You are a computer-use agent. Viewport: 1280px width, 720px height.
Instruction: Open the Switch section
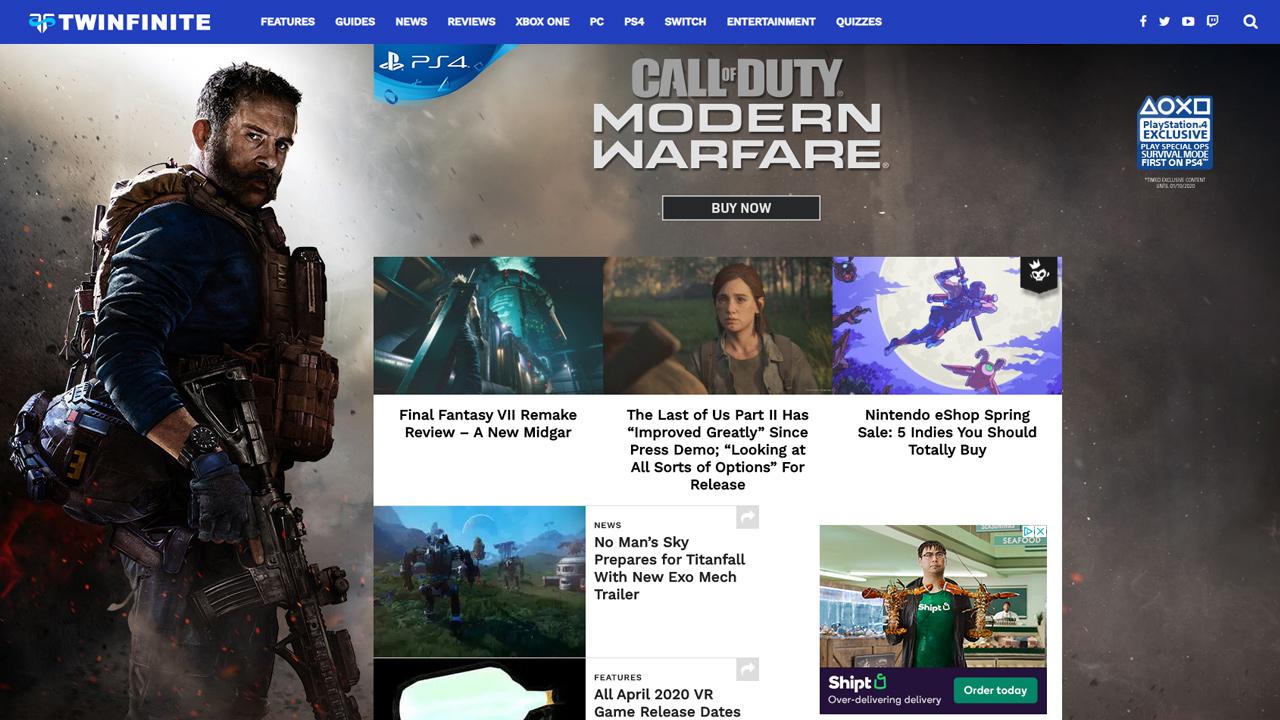pyautogui.click(x=685, y=21)
